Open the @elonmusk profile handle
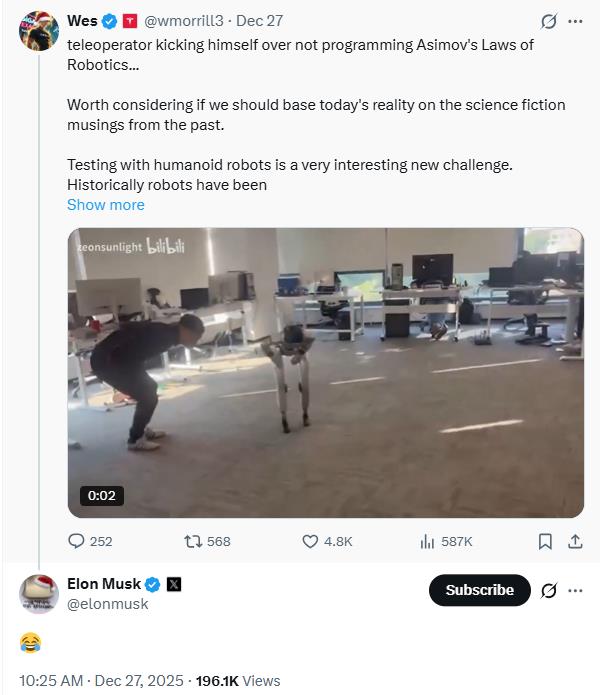The image size is (600, 695). tap(107, 603)
